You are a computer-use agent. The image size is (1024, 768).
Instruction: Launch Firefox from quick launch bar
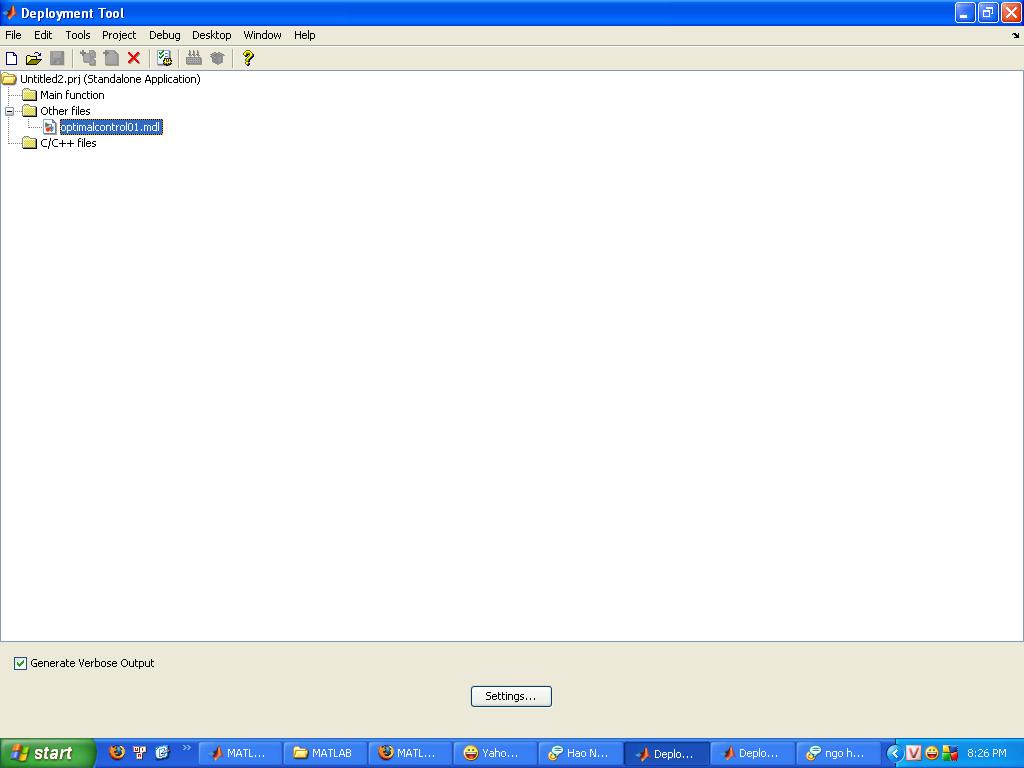tap(117, 752)
